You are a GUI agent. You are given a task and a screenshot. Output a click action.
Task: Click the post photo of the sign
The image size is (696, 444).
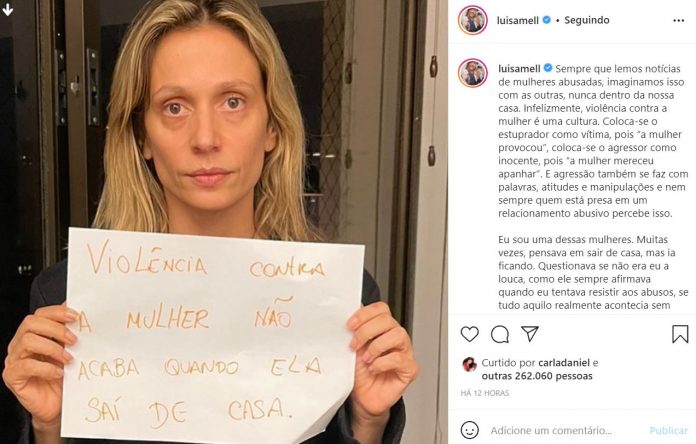224,222
